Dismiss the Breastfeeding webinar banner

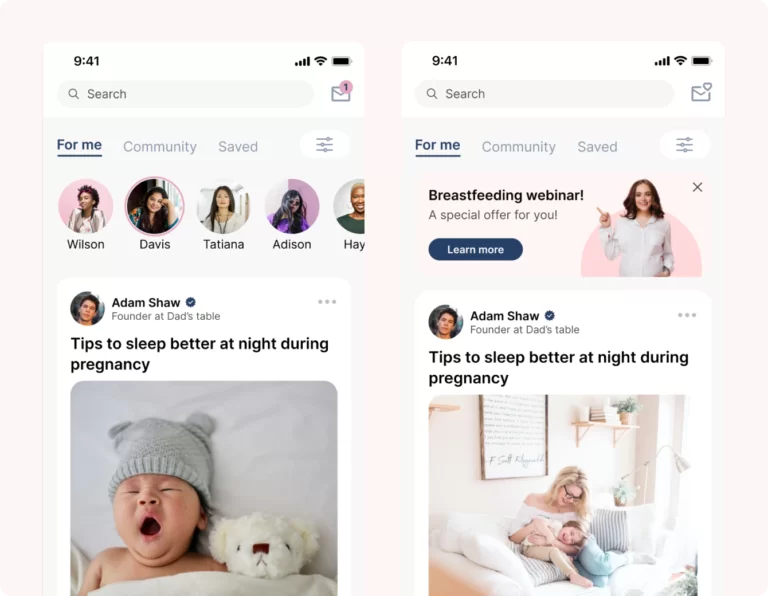pos(697,187)
